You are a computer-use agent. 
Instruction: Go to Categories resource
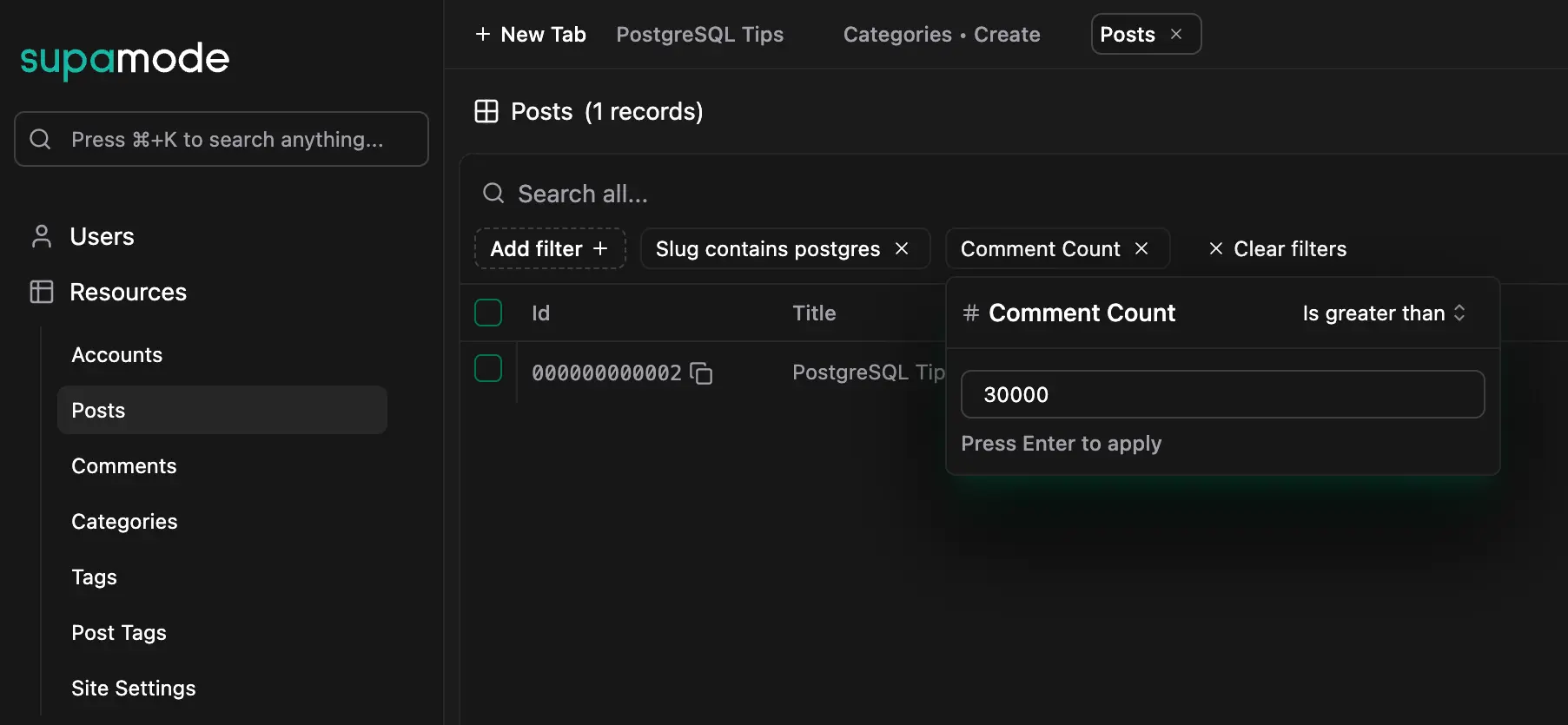tap(124, 521)
